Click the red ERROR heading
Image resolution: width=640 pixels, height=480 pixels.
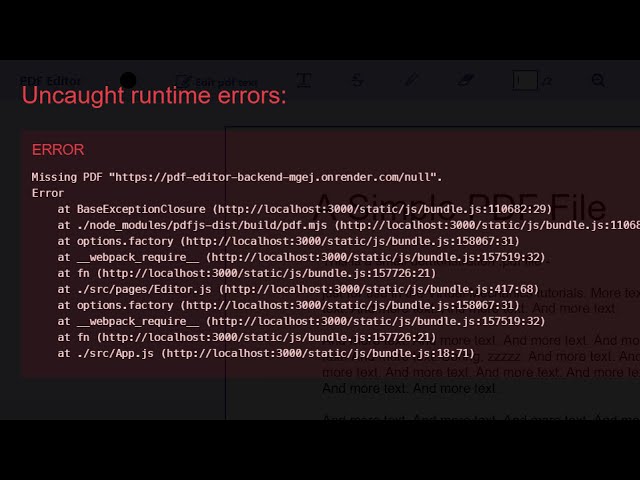click(x=58, y=150)
